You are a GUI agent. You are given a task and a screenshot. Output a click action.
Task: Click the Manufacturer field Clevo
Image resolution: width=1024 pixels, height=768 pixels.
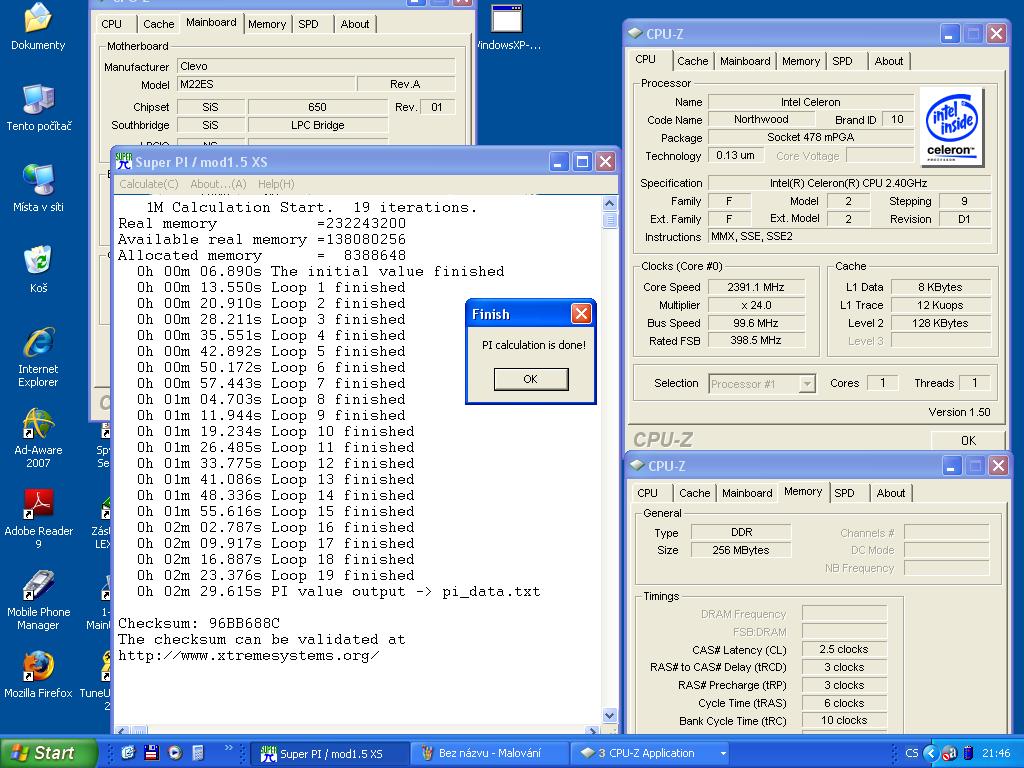tap(316, 66)
